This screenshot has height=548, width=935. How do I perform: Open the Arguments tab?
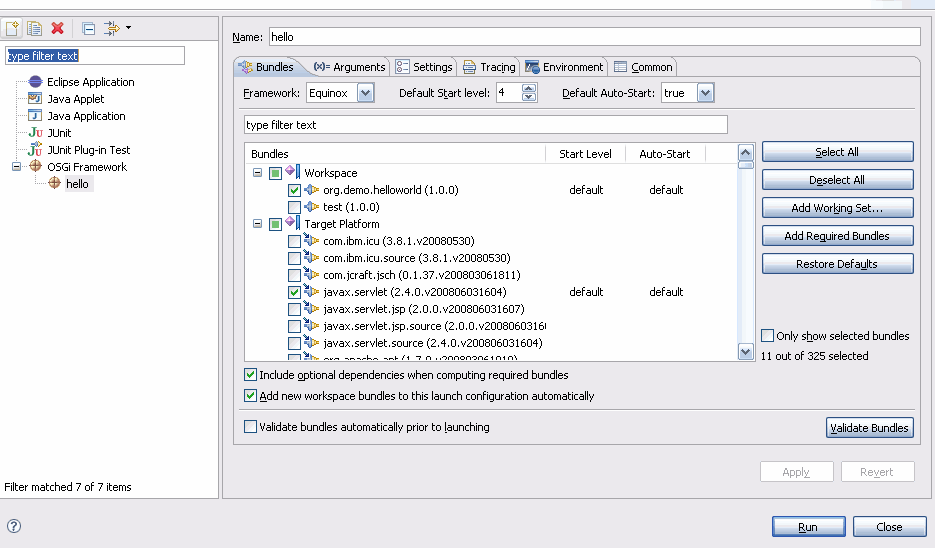point(349,67)
